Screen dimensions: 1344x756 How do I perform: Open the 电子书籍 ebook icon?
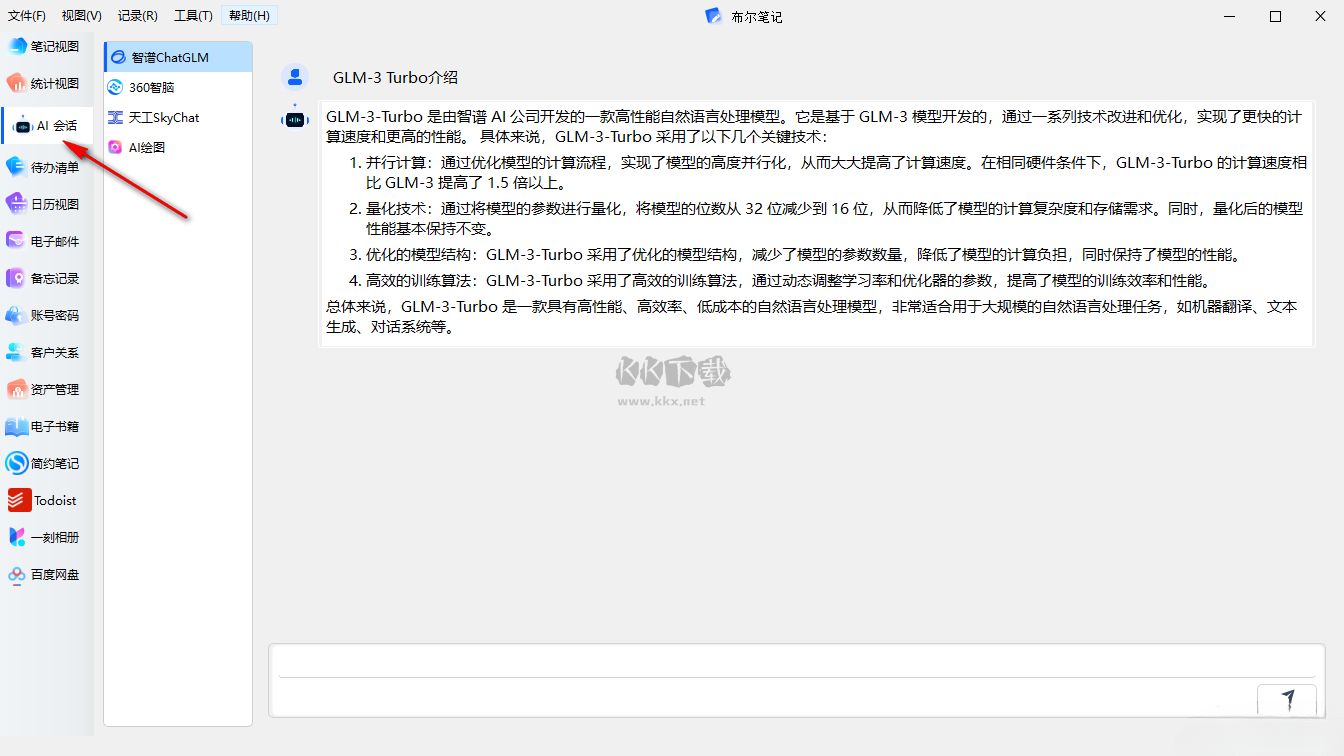point(16,426)
